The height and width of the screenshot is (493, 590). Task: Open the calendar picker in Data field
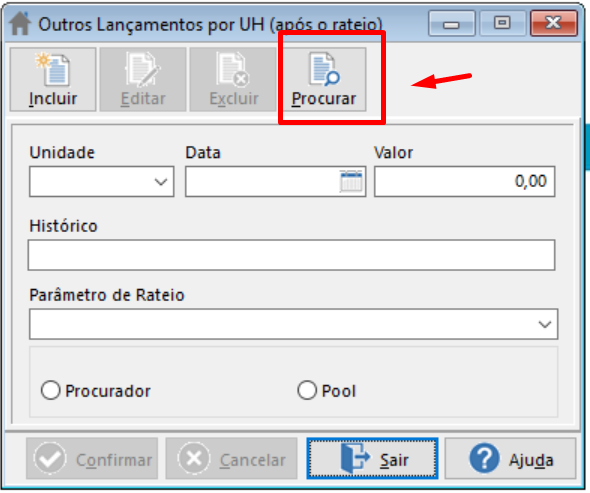point(351,181)
